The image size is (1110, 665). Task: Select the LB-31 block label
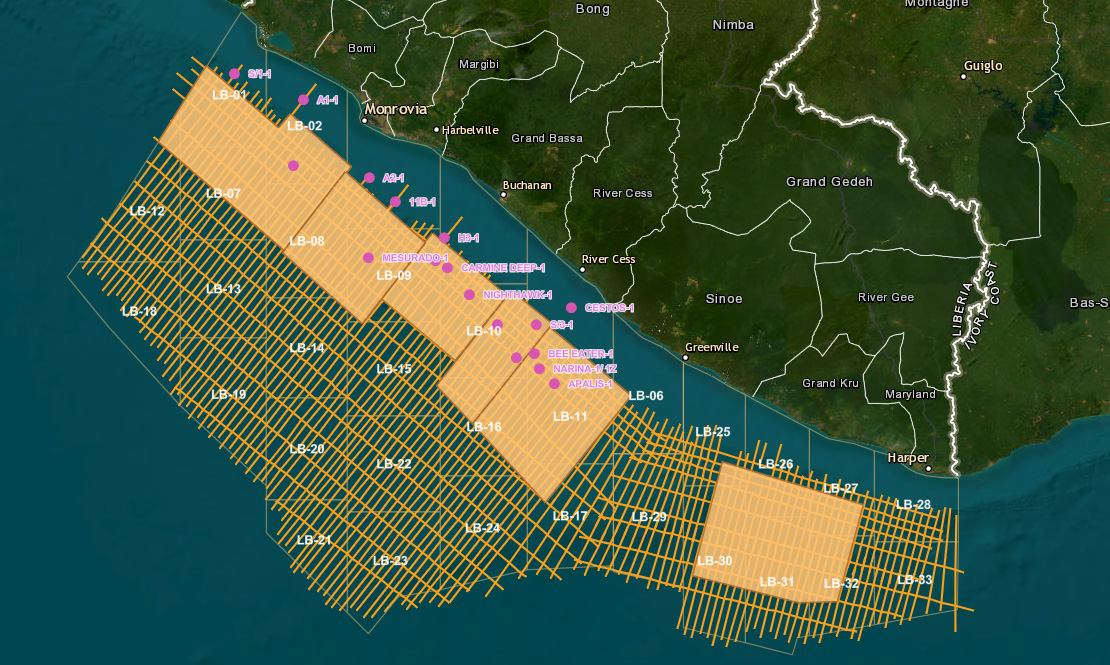tap(777, 582)
